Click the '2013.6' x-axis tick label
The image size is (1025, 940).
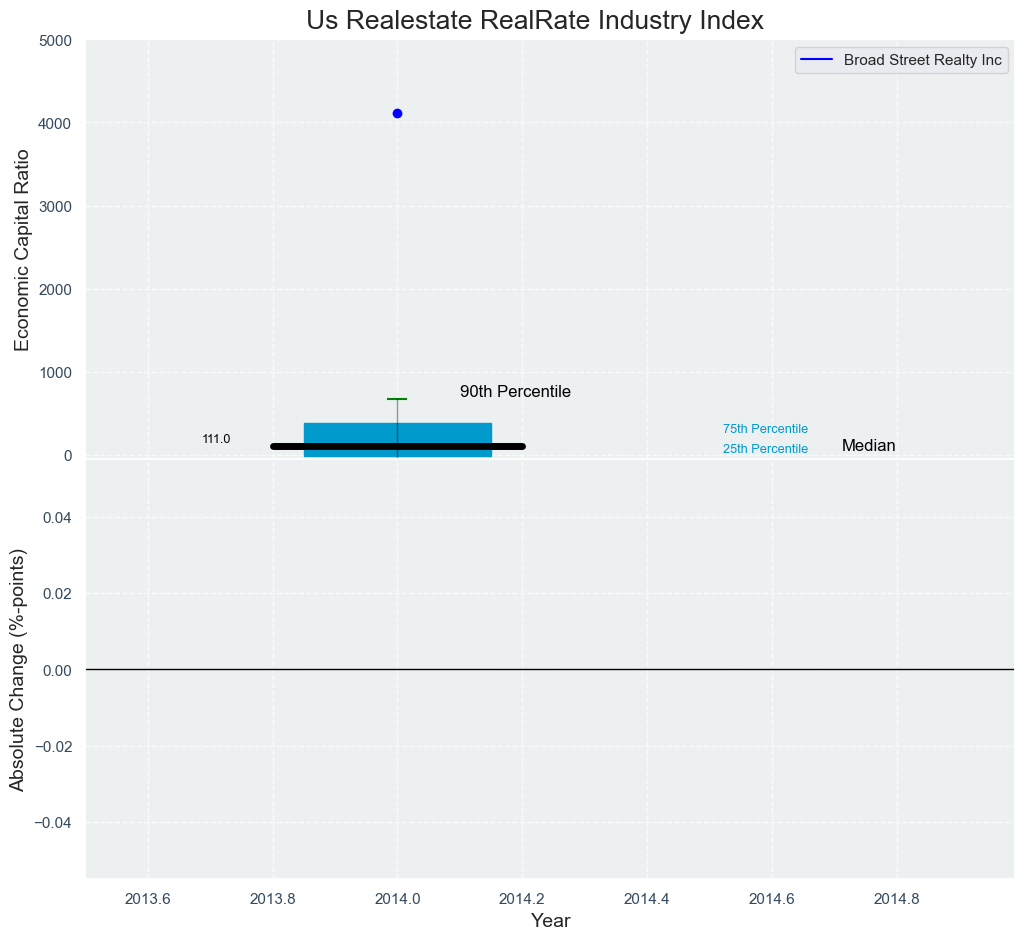(148, 898)
